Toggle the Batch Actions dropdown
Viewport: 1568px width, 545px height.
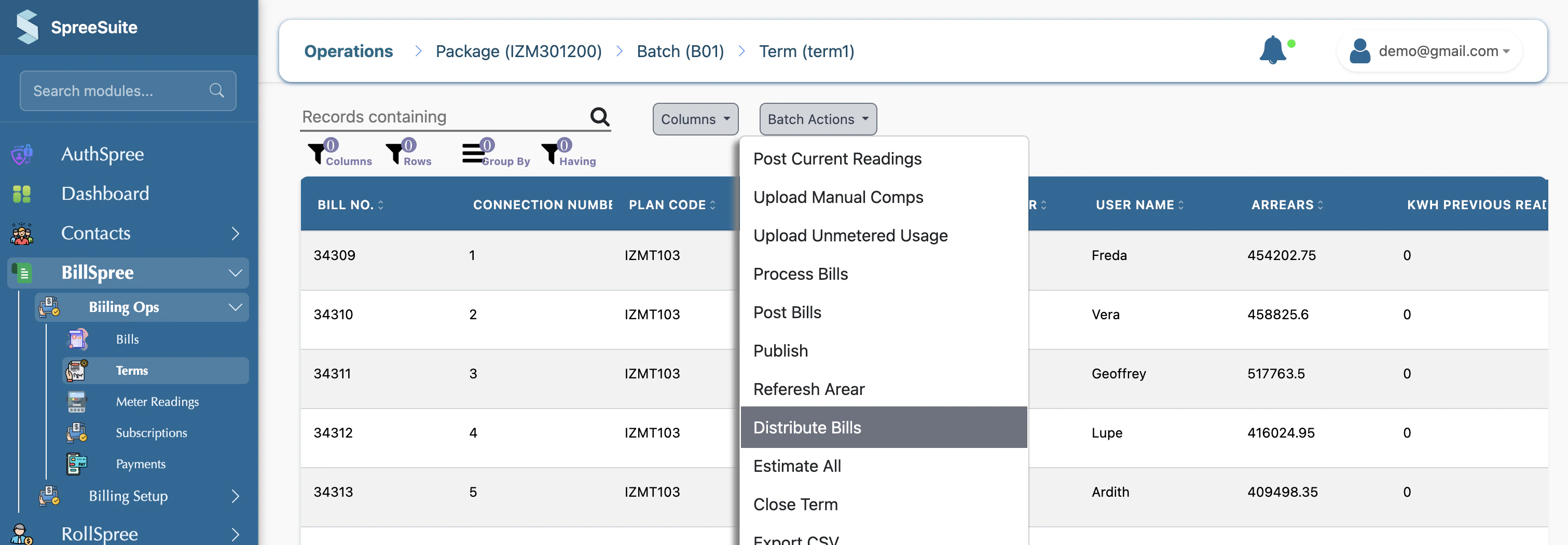(818, 119)
